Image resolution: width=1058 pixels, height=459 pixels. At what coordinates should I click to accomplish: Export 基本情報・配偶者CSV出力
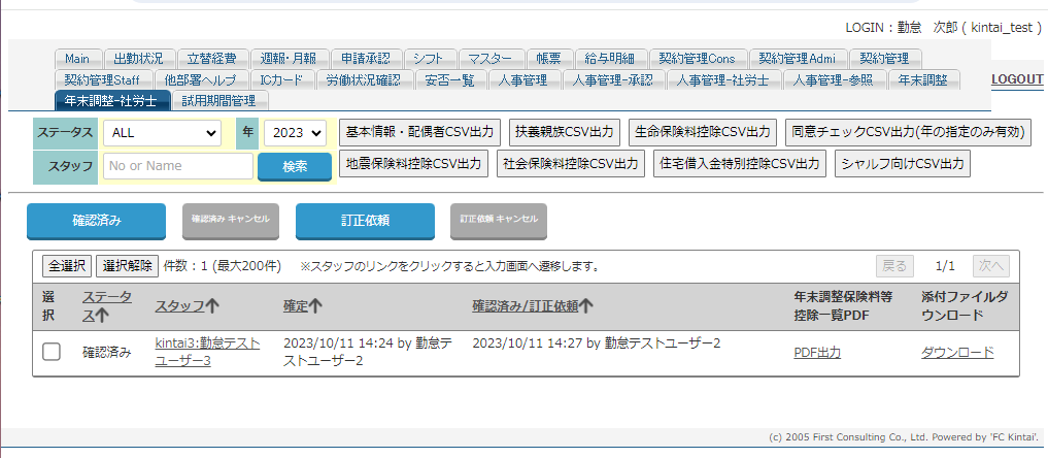click(420, 132)
